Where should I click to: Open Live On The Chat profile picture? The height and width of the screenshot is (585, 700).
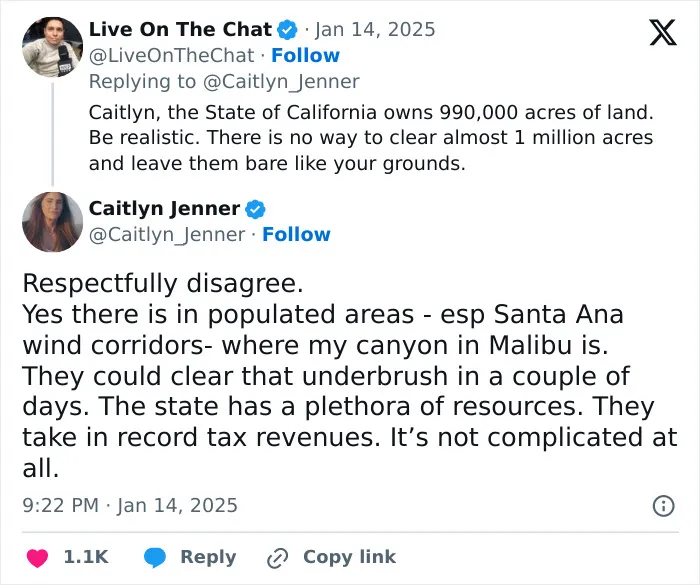point(53,47)
